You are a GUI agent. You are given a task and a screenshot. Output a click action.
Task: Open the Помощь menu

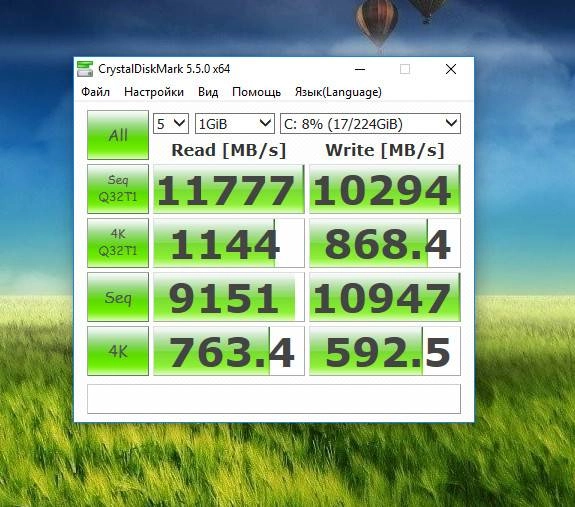256,92
